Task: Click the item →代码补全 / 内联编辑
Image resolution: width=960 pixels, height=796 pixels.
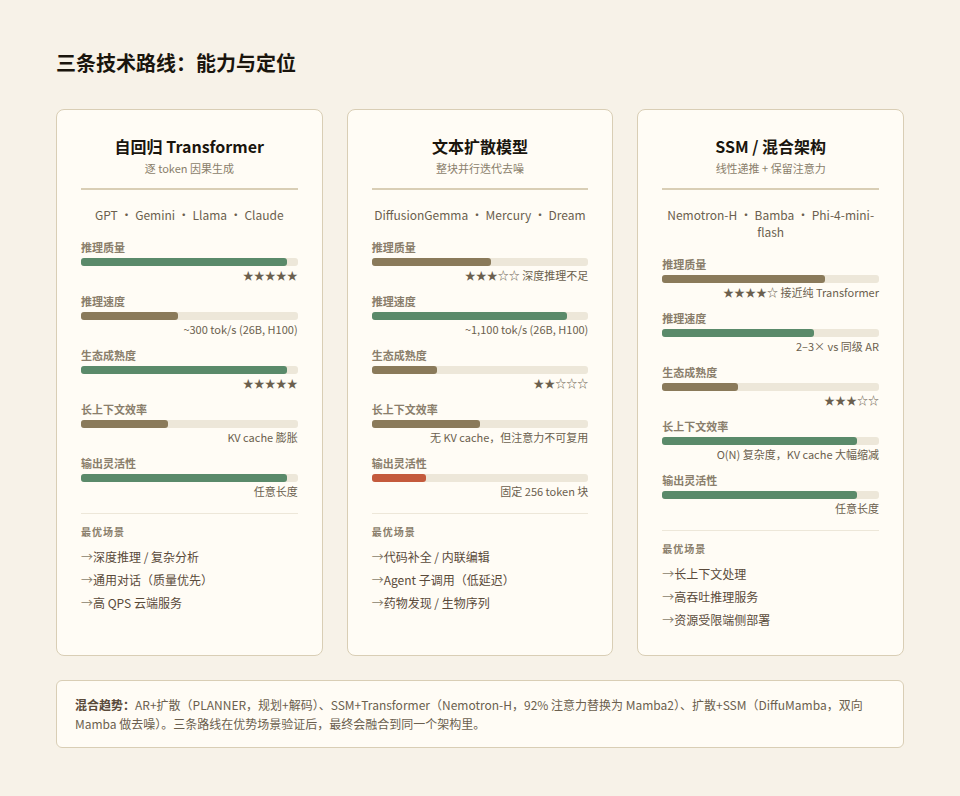Action: [430, 557]
